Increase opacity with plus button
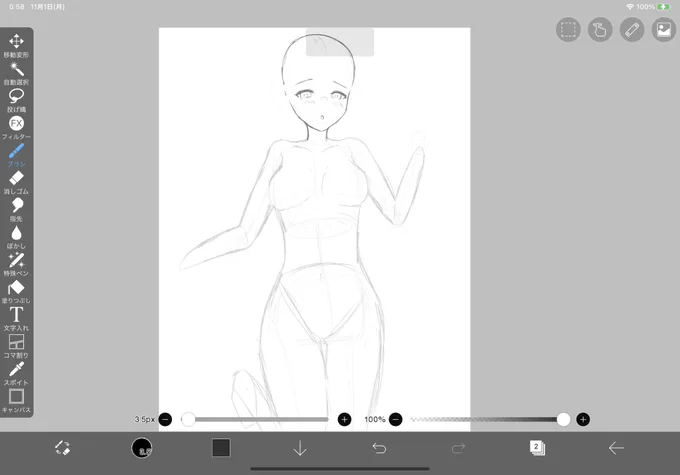Viewport: 680px width, 475px height. tap(583, 419)
